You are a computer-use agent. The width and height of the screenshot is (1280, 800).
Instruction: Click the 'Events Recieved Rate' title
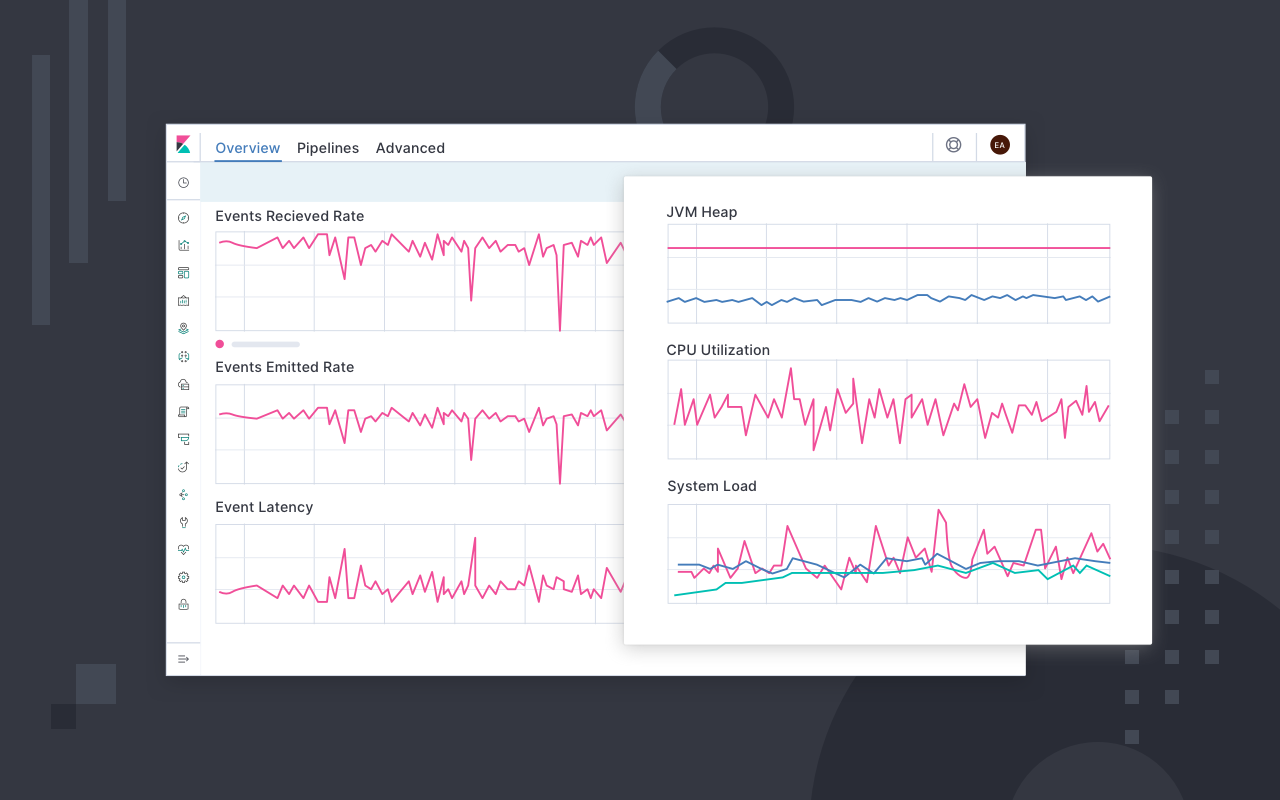(290, 216)
